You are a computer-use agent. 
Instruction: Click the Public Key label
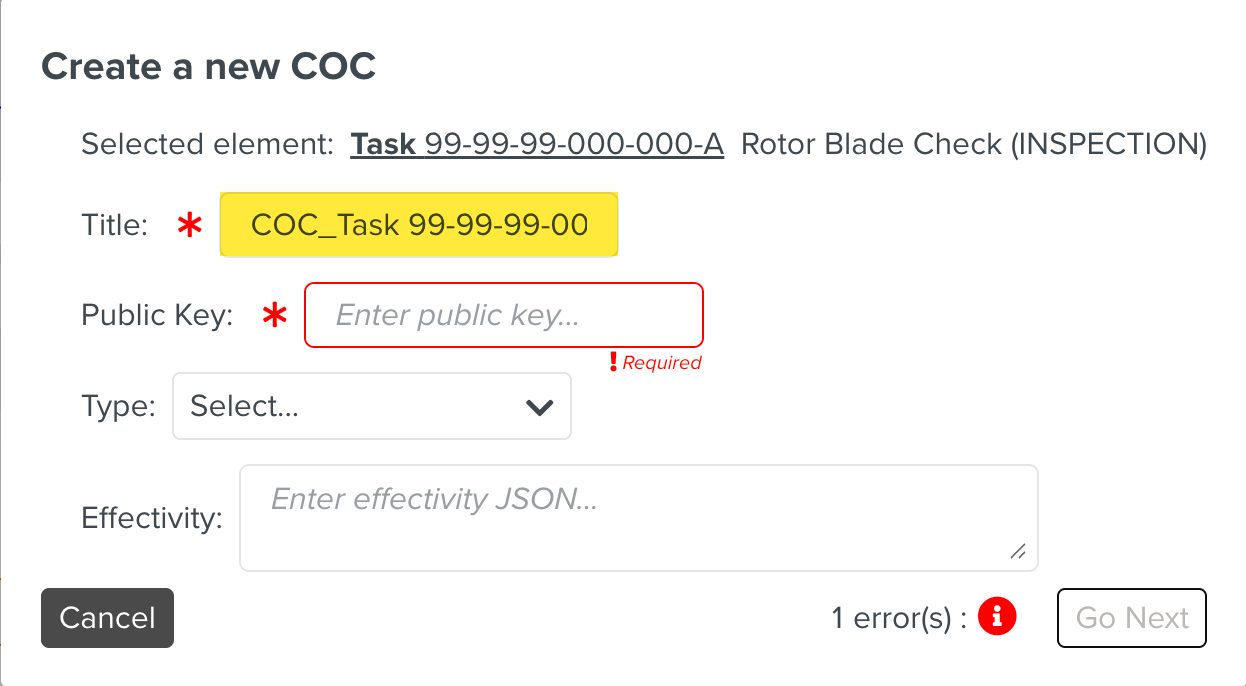click(x=157, y=316)
